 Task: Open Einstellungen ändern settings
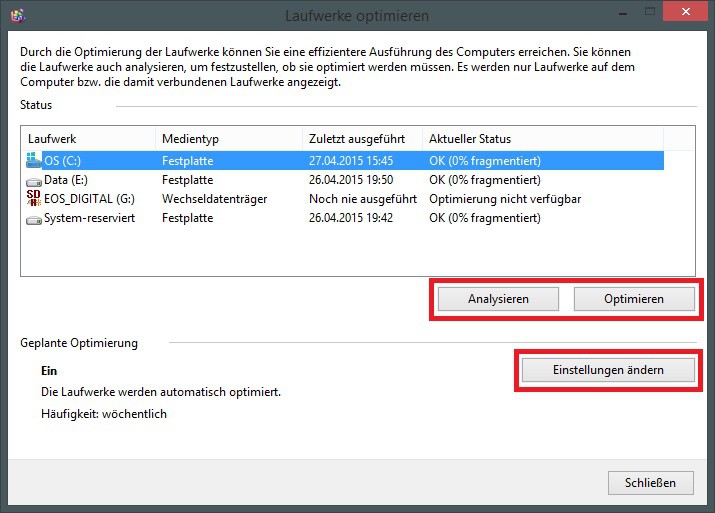607,370
